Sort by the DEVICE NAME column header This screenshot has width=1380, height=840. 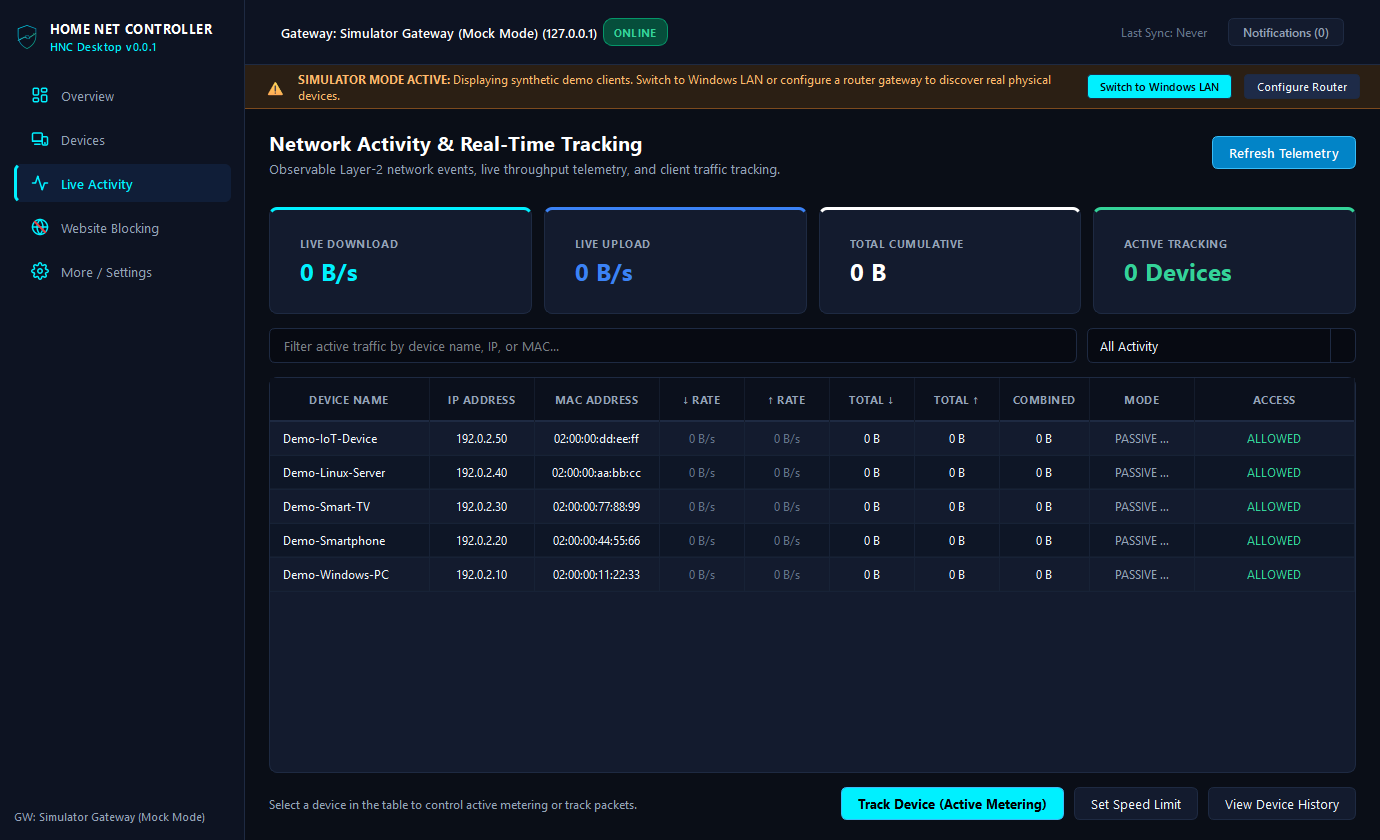click(x=349, y=400)
